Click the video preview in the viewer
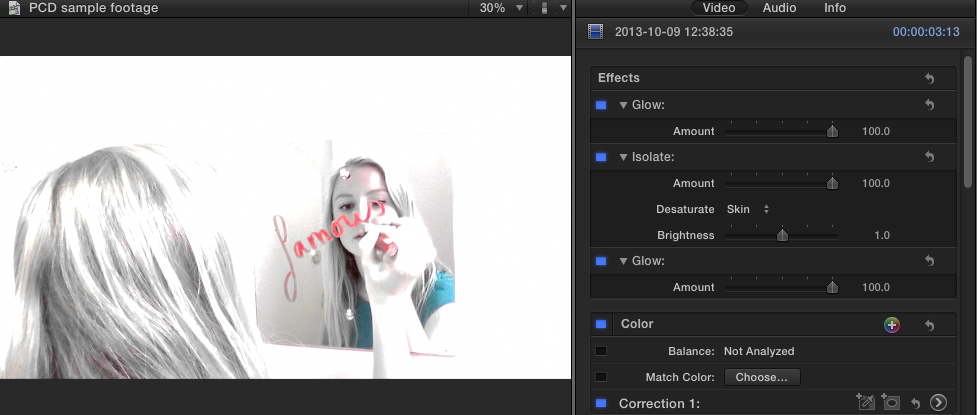This screenshot has height=415, width=977. point(285,217)
